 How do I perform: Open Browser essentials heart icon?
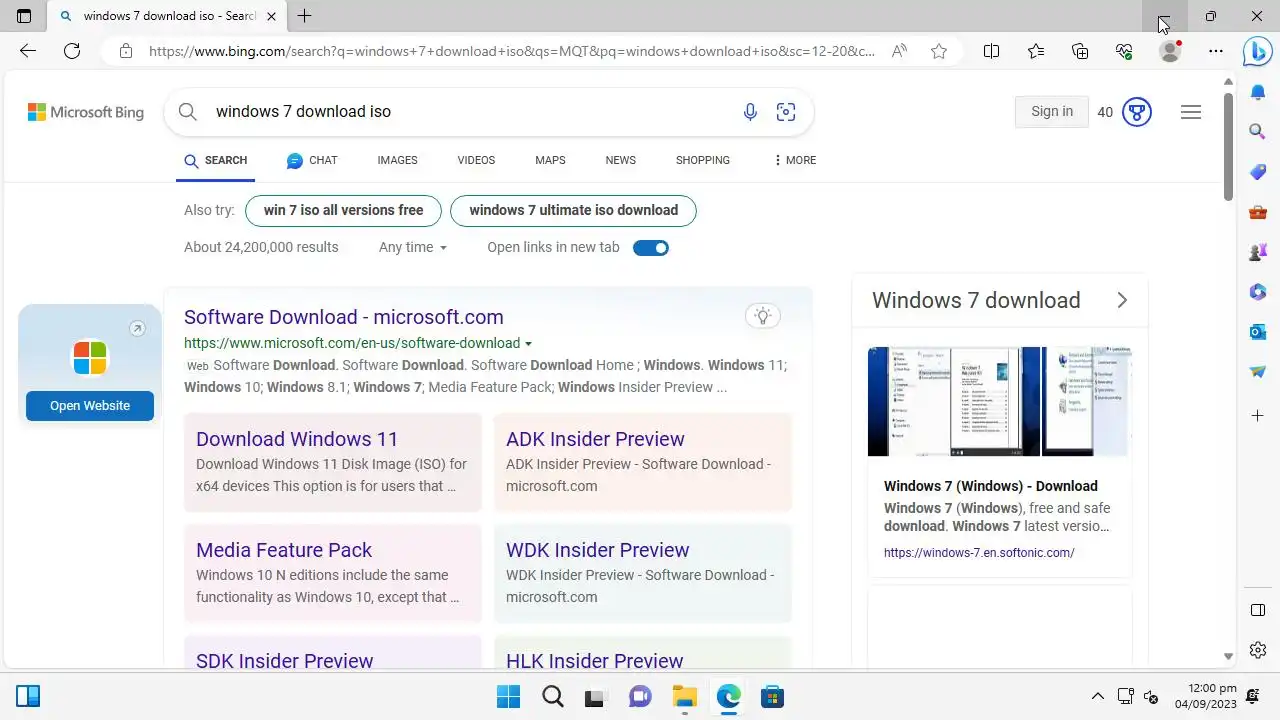[1124, 51]
